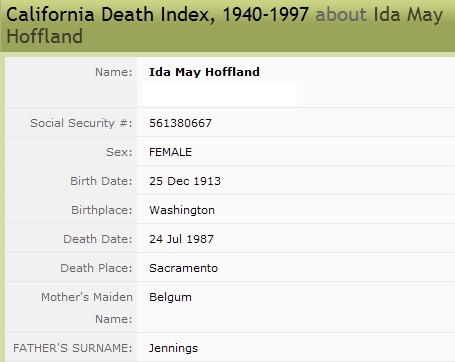Image resolution: width=455 pixels, height=362 pixels.
Task: Click the Sex value FEMALE
Action: [170, 152]
